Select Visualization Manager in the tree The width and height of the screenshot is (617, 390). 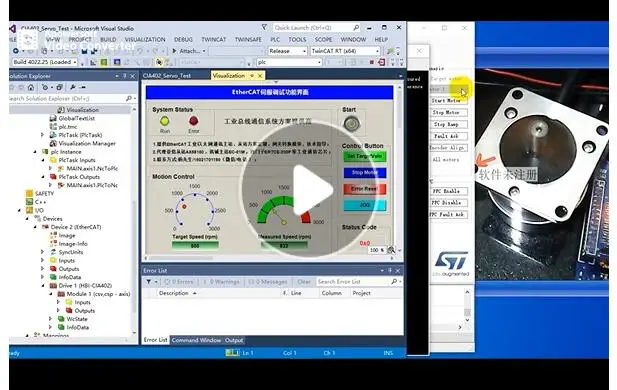click(x=87, y=143)
